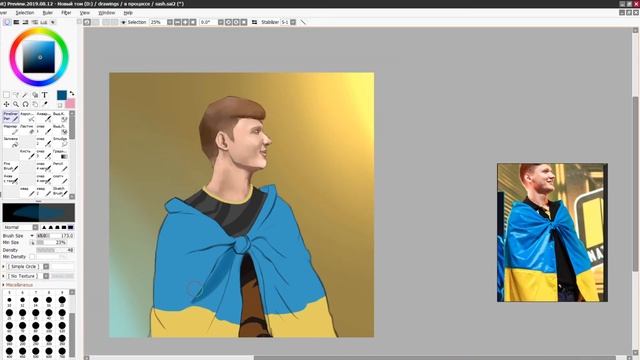Open the Filter menu

pos(66,13)
